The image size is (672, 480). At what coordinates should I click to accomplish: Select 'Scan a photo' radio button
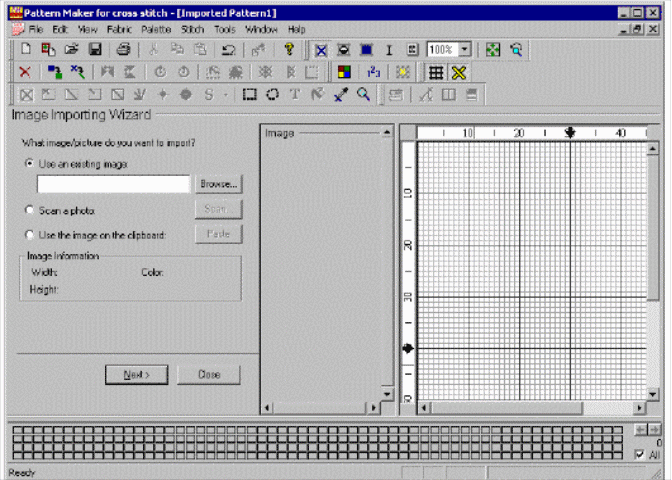[29, 210]
